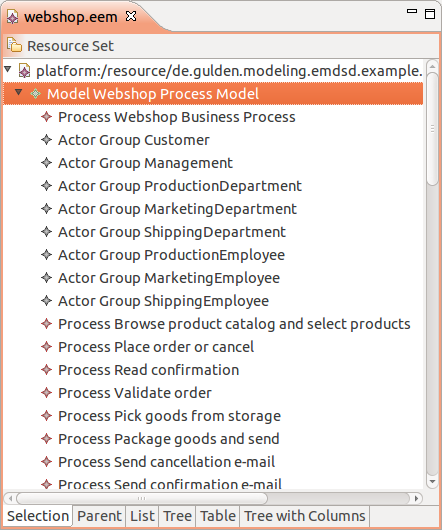Viewport: 442px width, 530px height.
Task: Click icon beside Process Send confirmation e-mail
Action: 46,484
